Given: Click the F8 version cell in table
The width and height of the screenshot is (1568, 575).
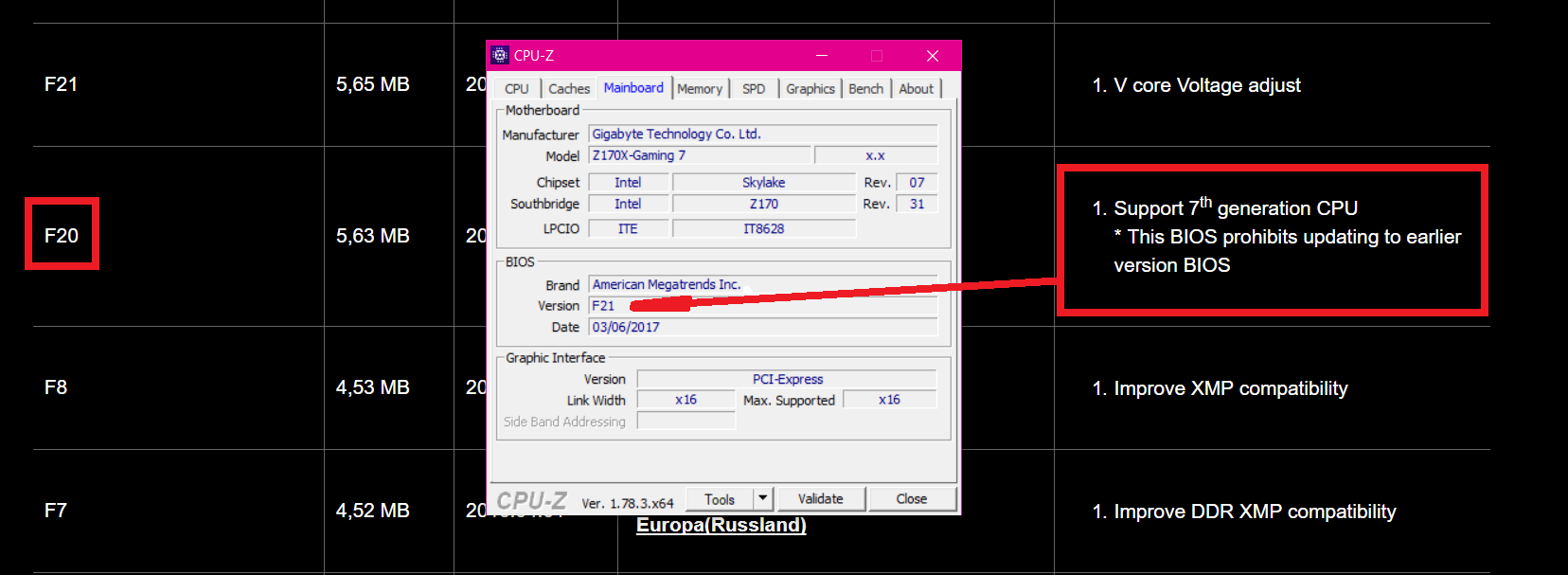Looking at the screenshot, I should pyautogui.click(x=56, y=387).
